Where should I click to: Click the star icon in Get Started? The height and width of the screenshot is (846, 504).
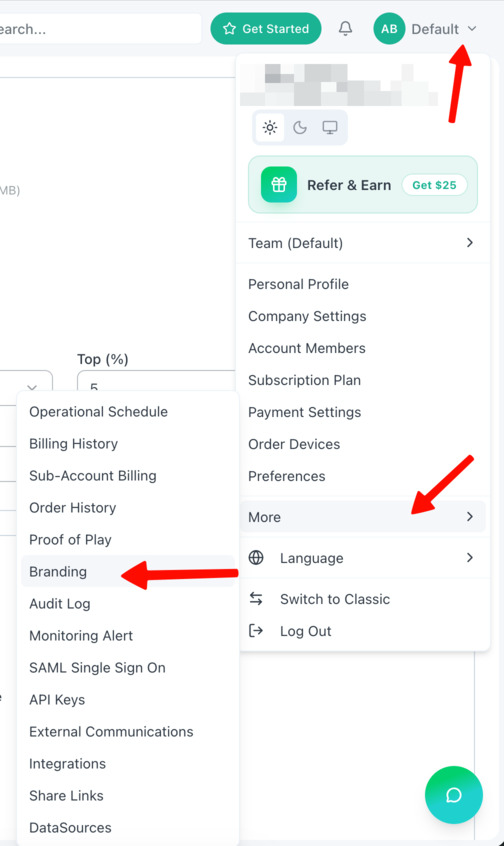pyautogui.click(x=229, y=29)
